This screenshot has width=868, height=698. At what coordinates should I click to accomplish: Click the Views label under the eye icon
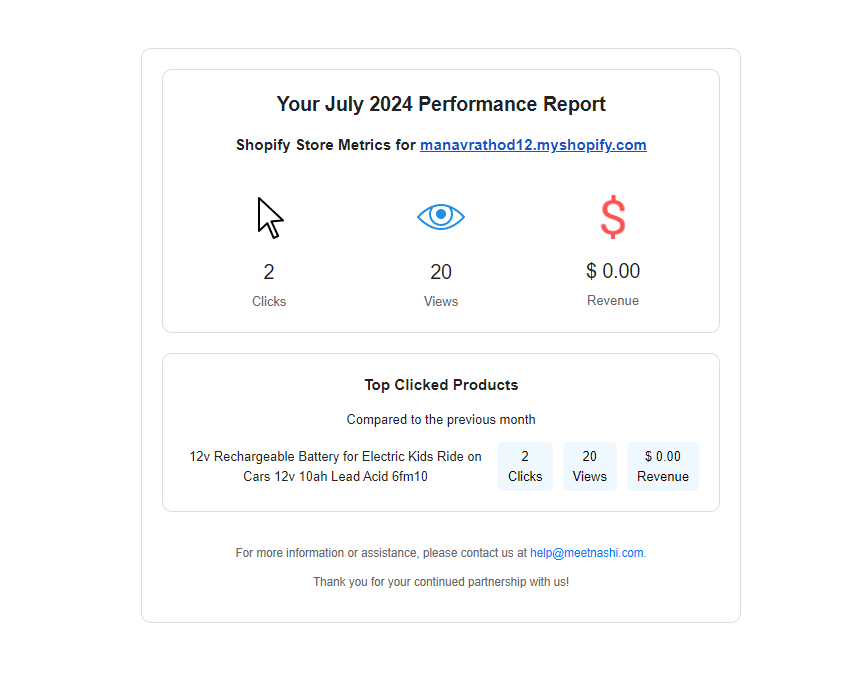click(x=441, y=302)
